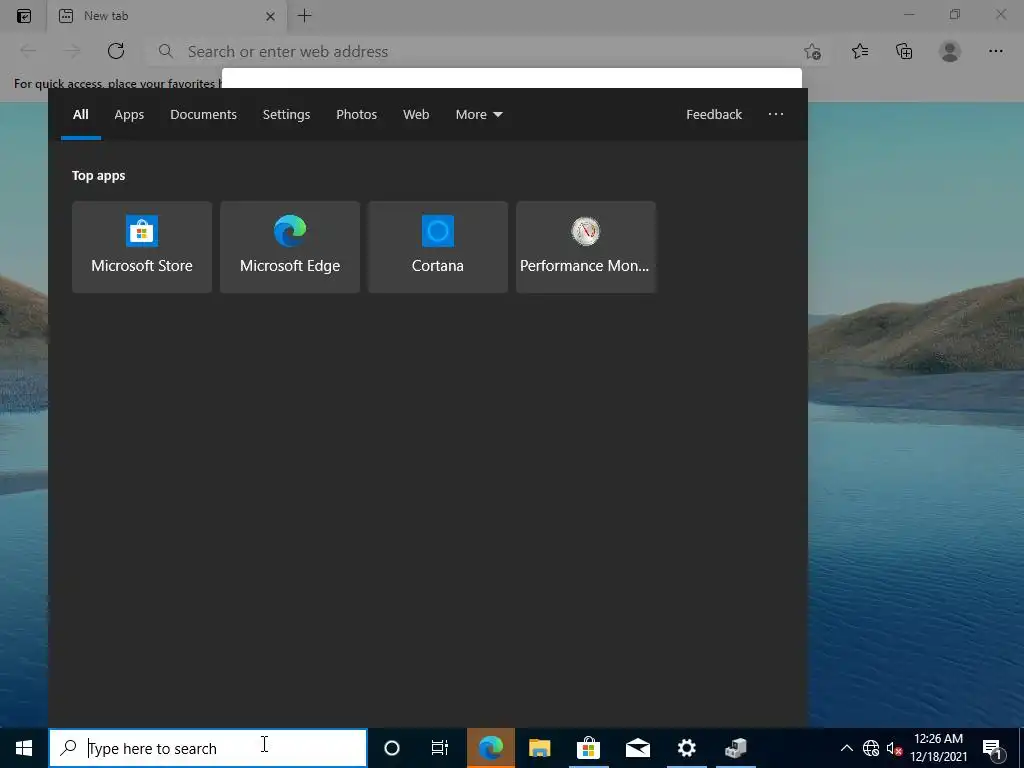Open Edge tab actions menu icon

24,16
